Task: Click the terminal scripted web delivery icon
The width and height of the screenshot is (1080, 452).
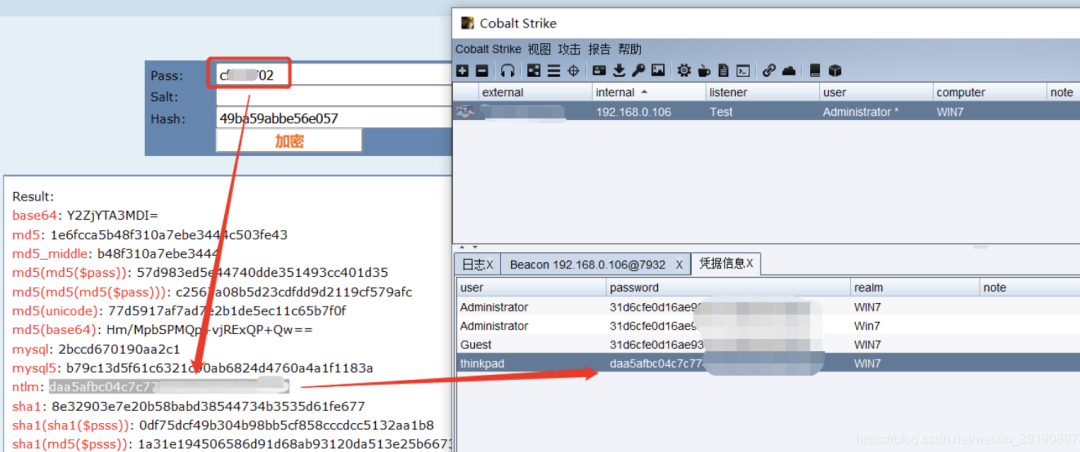Action: [743, 70]
